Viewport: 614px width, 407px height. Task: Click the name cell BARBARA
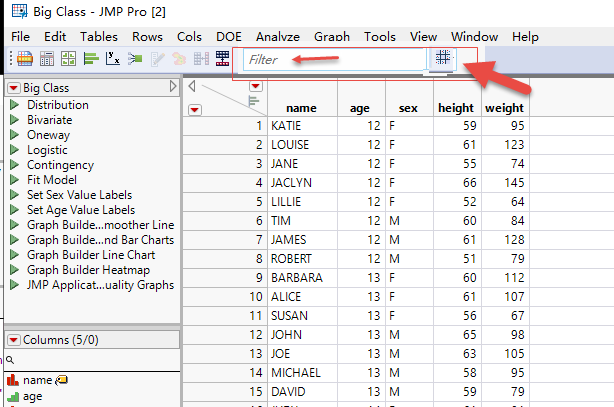302,278
